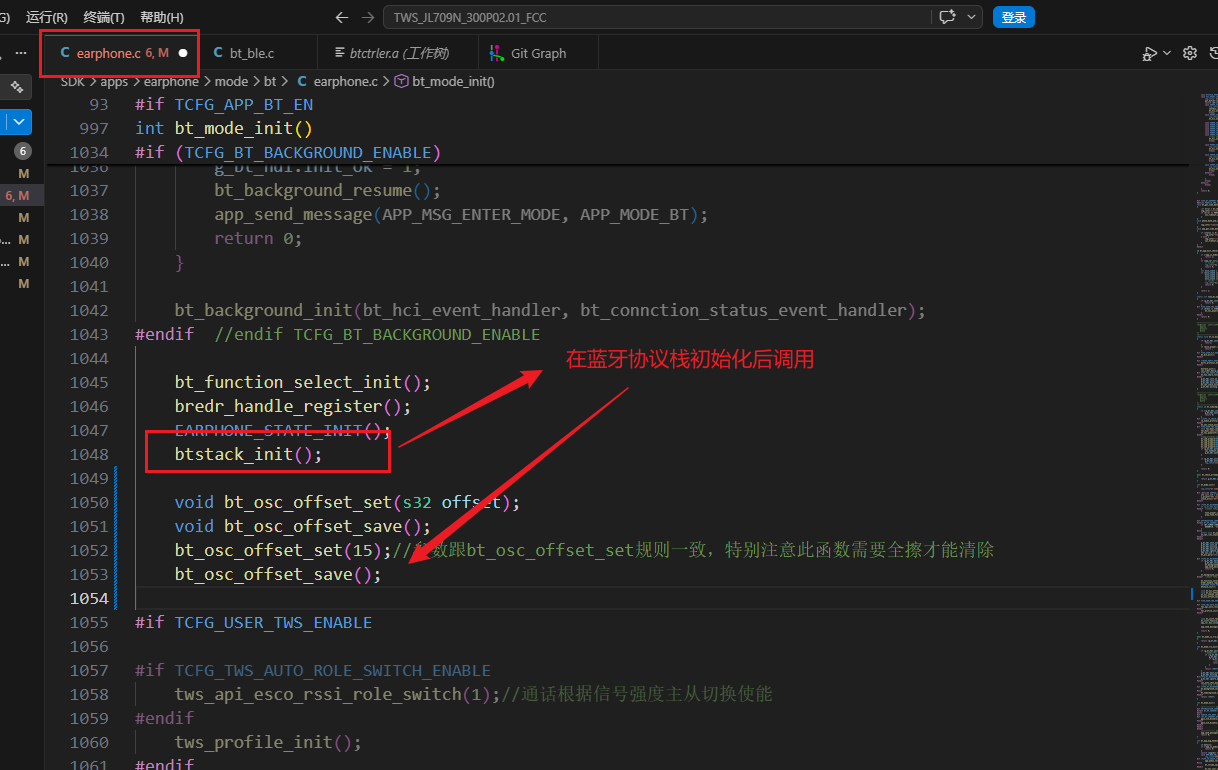Image resolution: width=1218 pixels, height=770 pixels.
Task: Click the 登录 login button
Action: [1014, 17]
